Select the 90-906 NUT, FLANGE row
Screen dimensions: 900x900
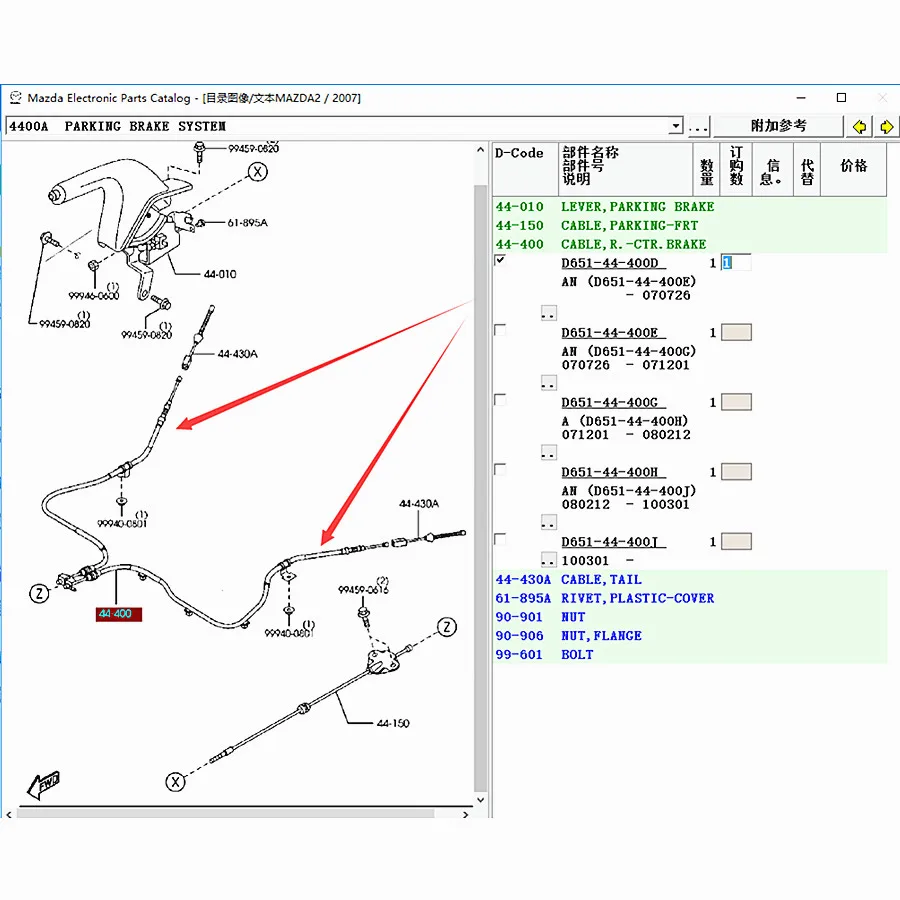(689, 635)
